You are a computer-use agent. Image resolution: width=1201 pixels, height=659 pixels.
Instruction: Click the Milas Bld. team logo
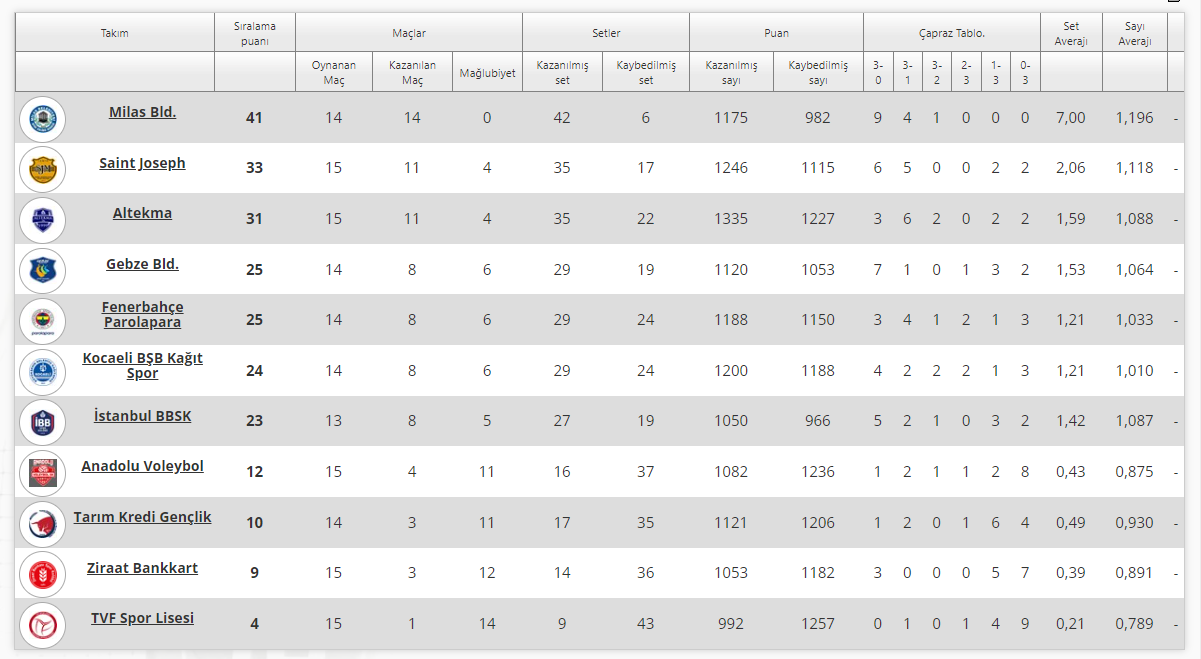42,118
